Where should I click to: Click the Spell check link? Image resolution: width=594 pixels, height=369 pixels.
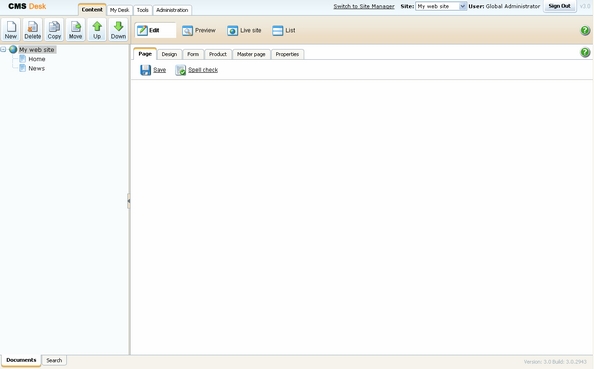[x=203, y=70]
